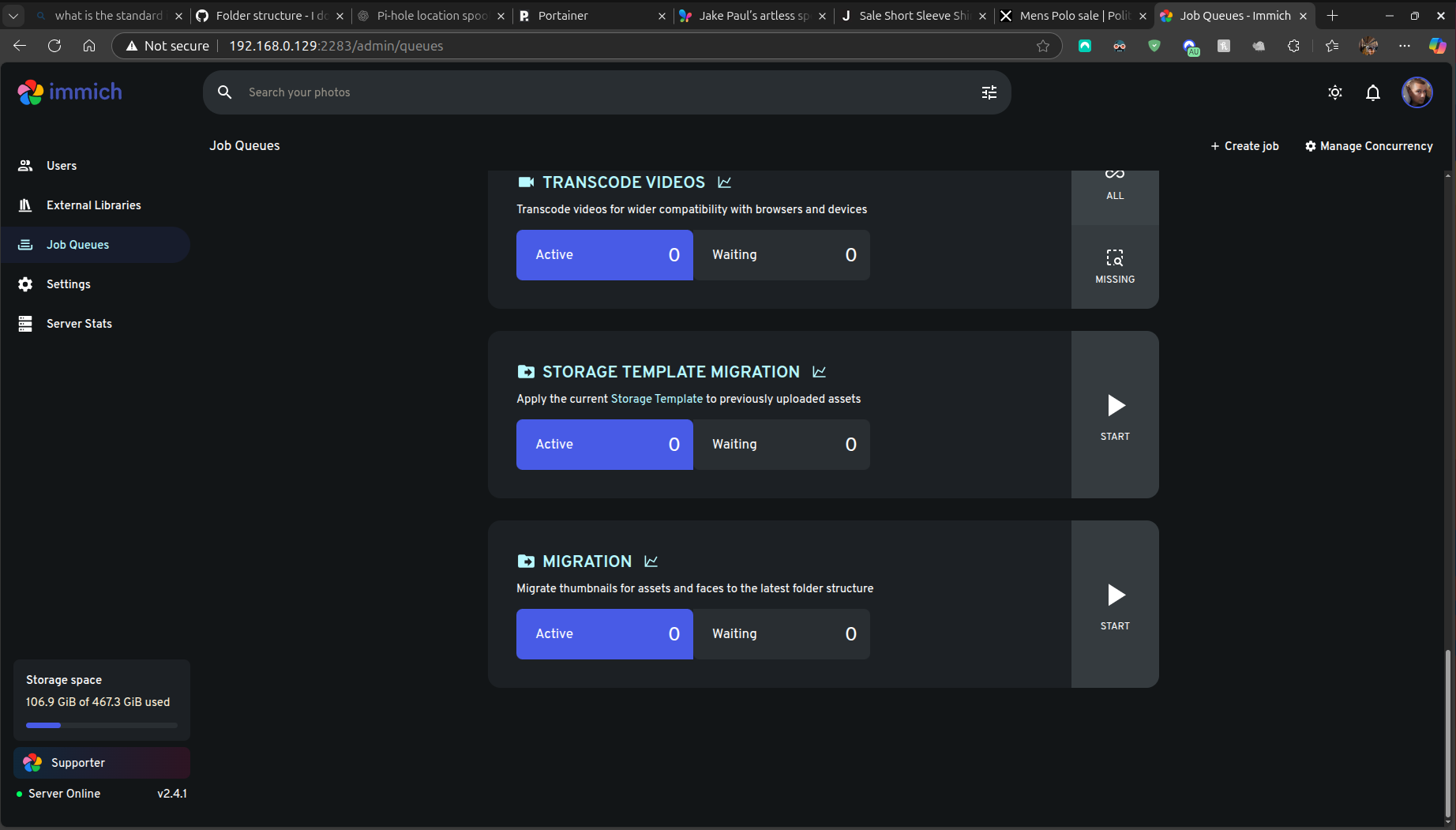Click the storage space progress bar
Viewport: 1456px width, 830px height.
coord(101,725)
